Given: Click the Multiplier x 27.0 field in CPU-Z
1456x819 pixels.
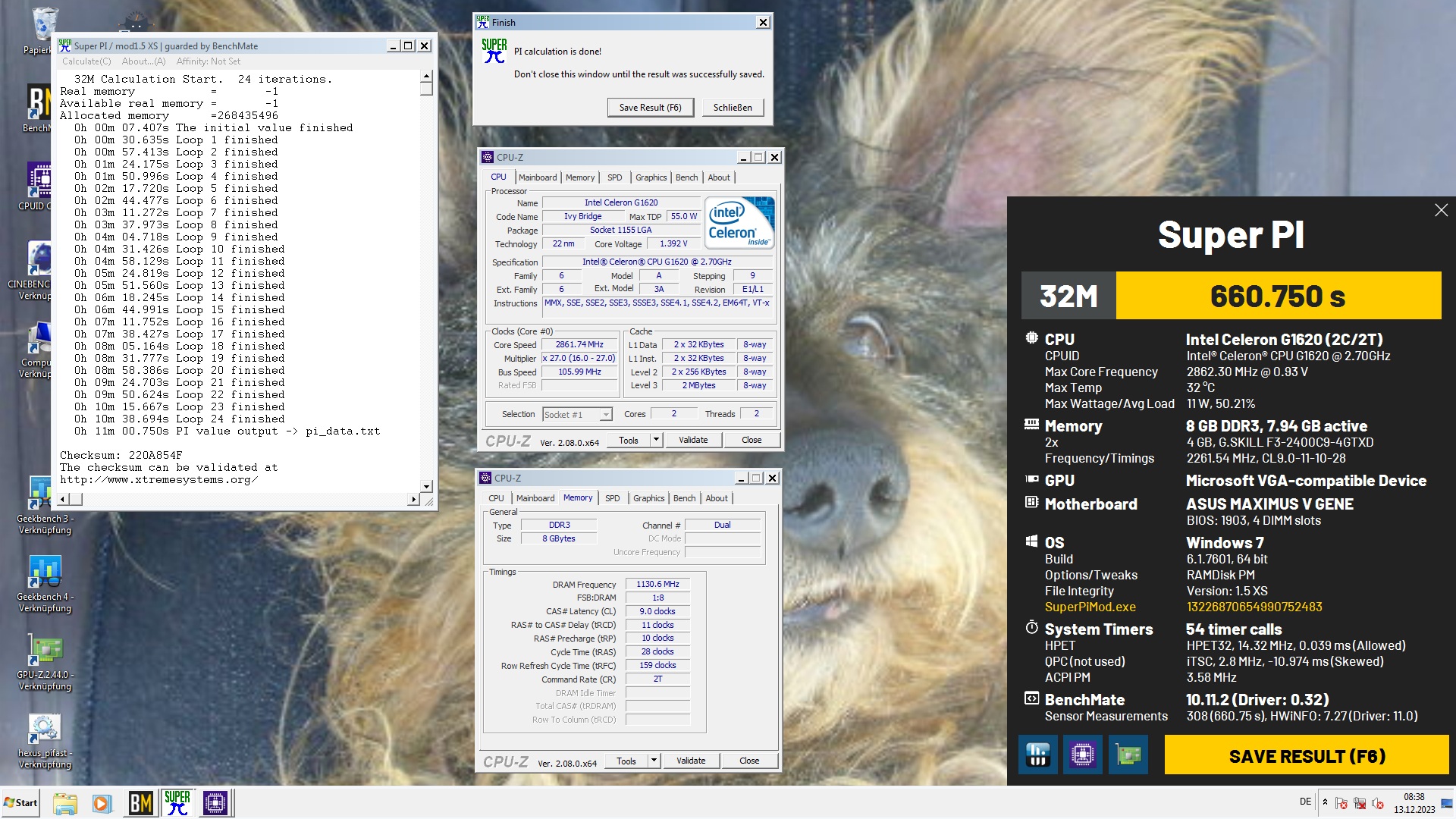Looking at the screenshot, I should tap(579, 358).
